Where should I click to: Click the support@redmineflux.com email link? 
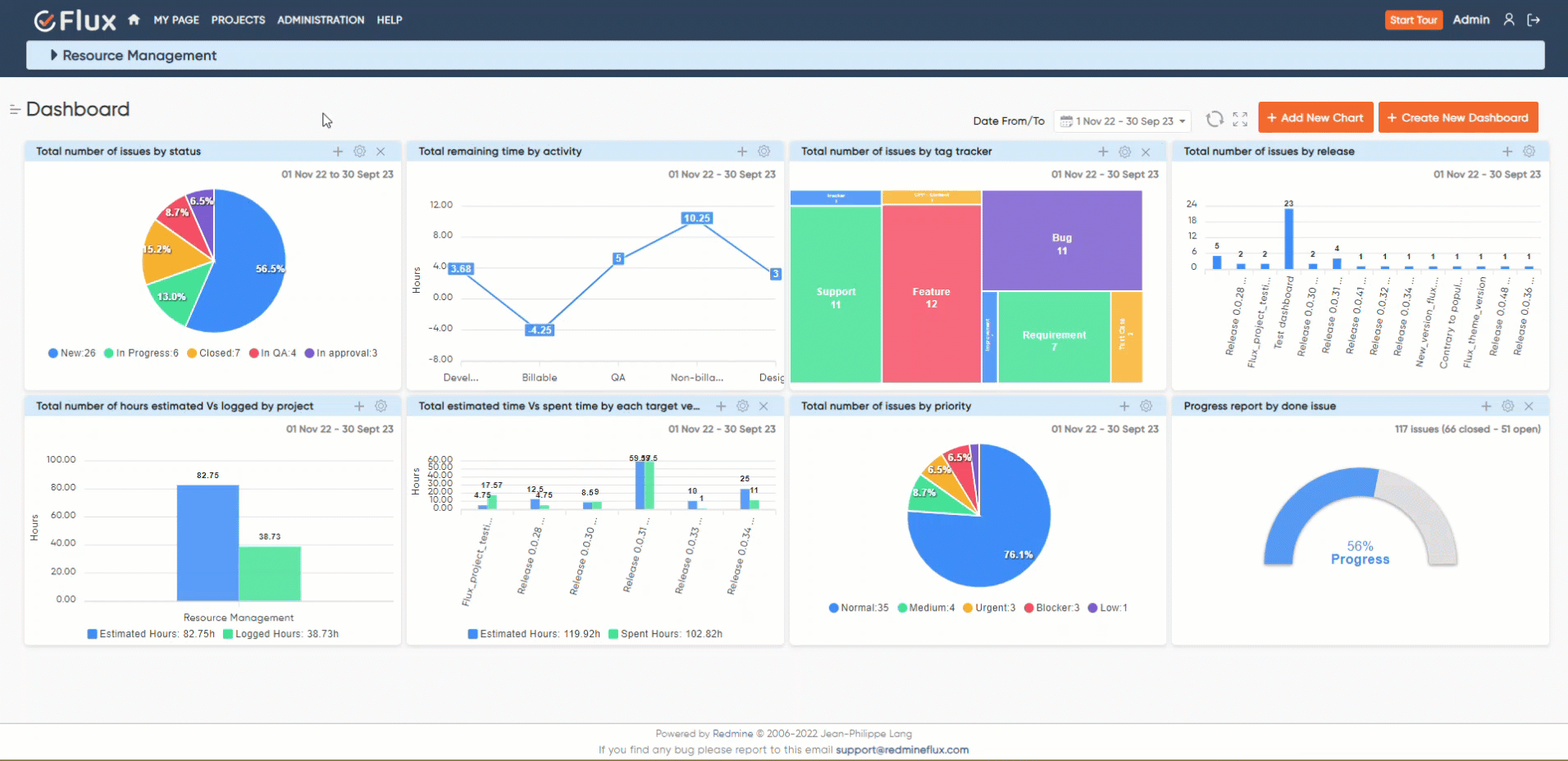(901, 750)
